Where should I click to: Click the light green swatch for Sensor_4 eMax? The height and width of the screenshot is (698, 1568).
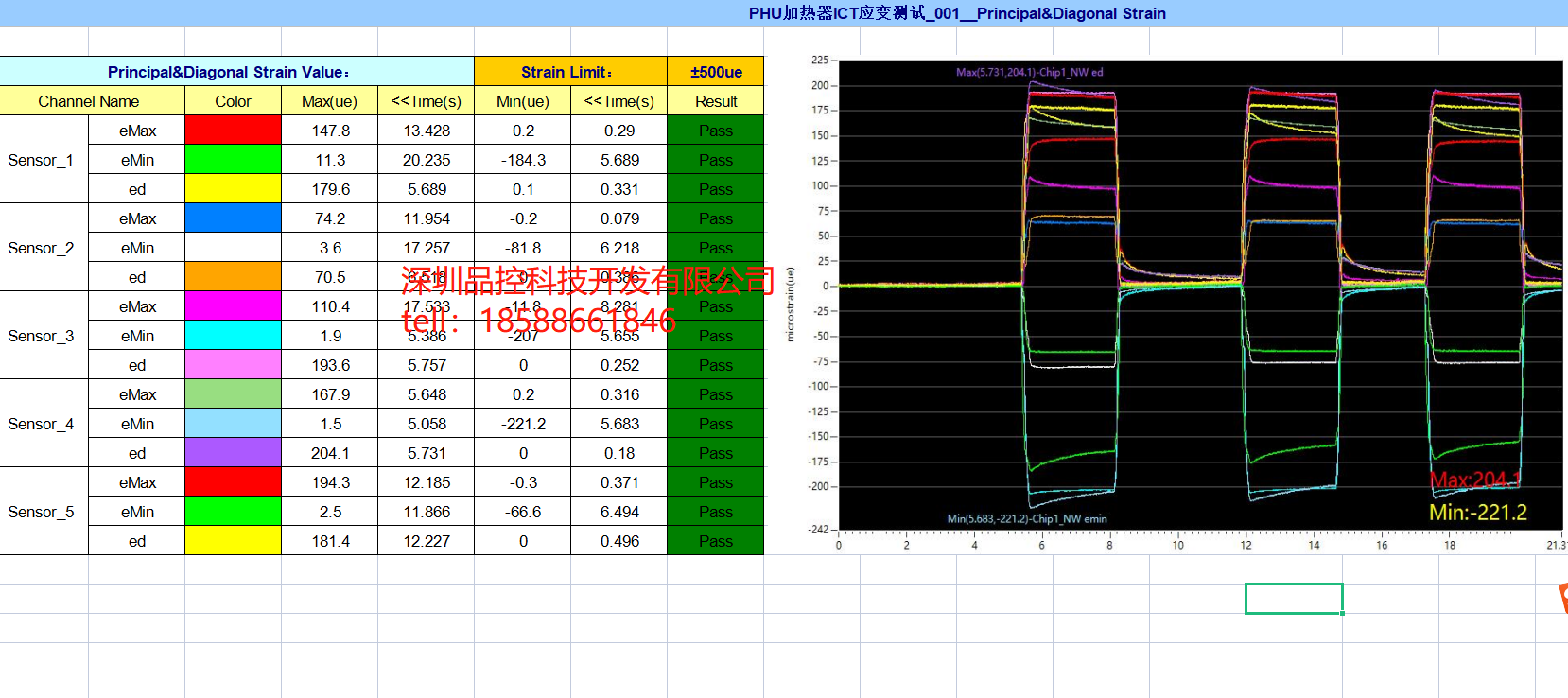[x=233, y=394]
